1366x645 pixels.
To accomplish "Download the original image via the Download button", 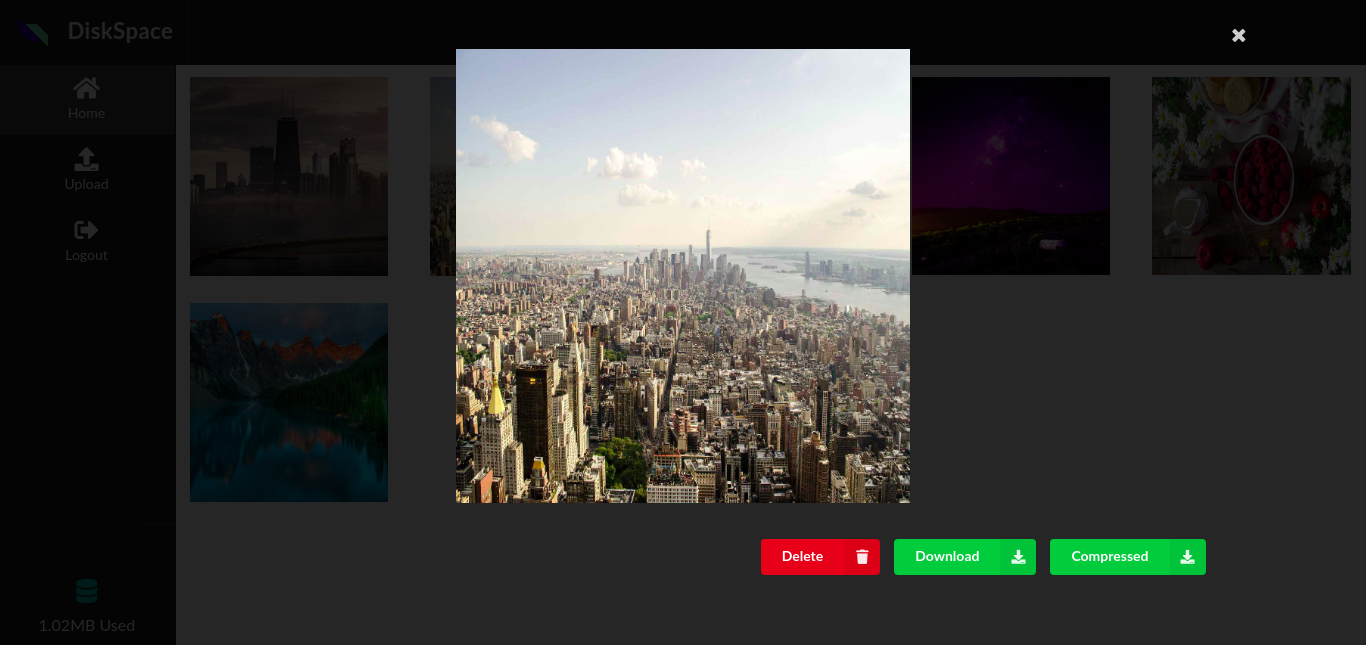I will coord(964,557).
